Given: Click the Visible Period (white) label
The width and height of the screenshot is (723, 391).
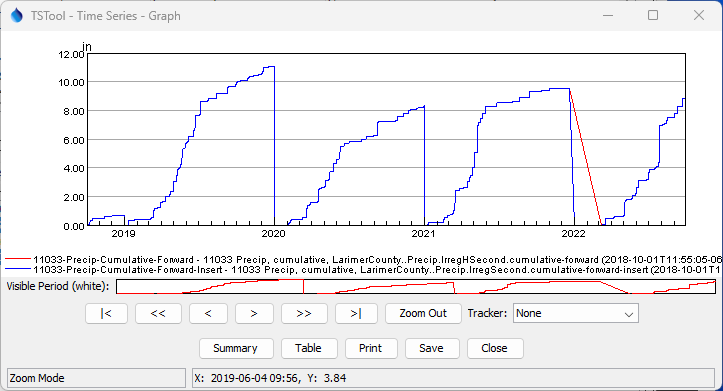Looking at the screenshot, I should (58, 286).
